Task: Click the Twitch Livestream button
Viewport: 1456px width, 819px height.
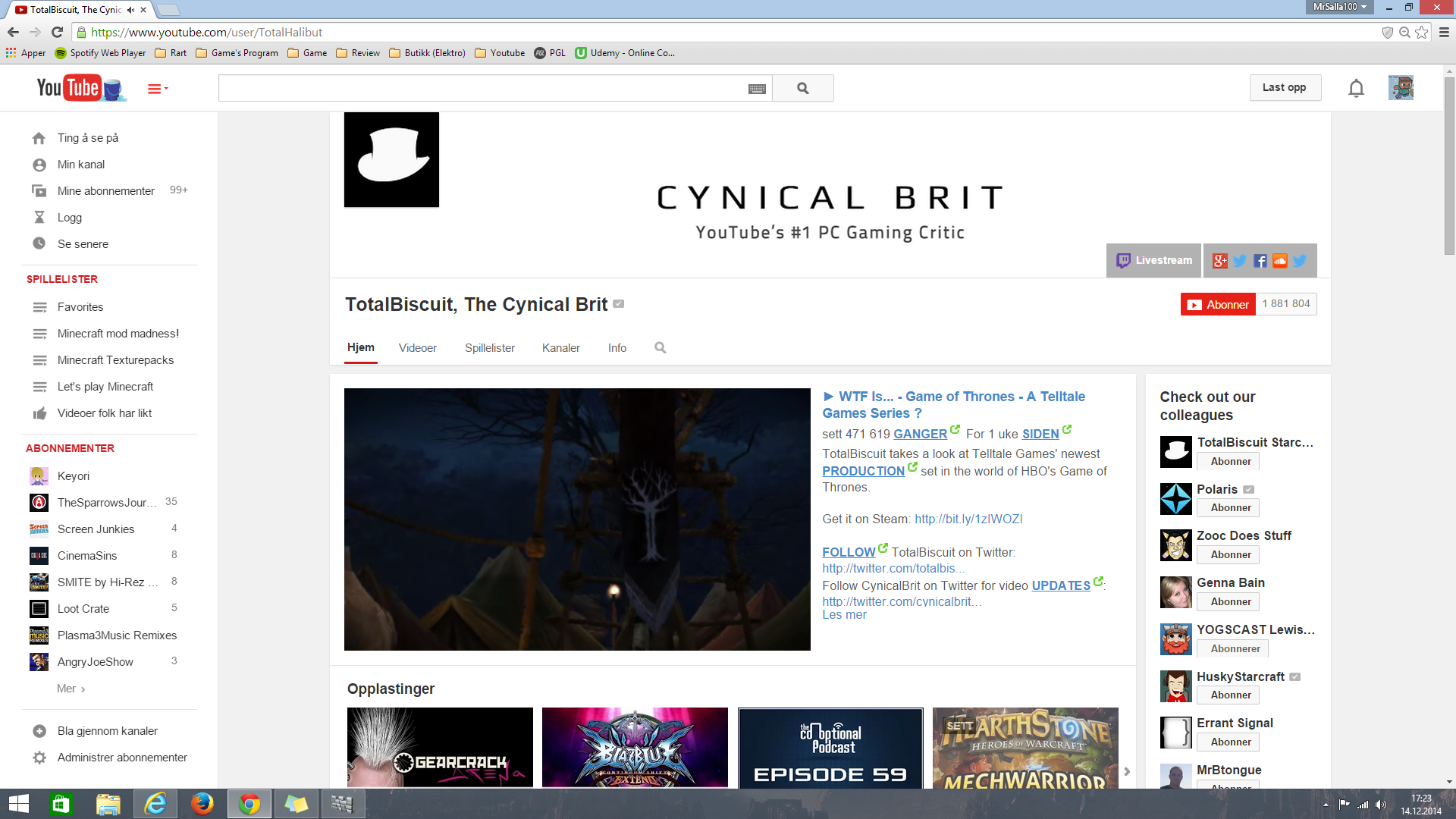Action: pyautogui.click(x=1153, y=260)
